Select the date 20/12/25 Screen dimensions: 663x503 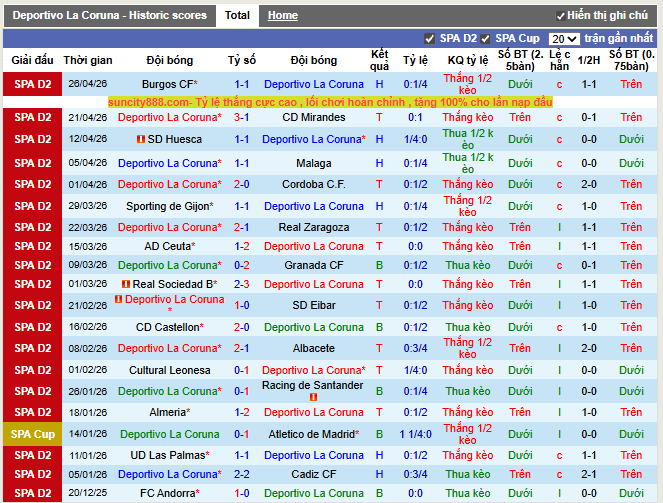(x=88, y=493)
